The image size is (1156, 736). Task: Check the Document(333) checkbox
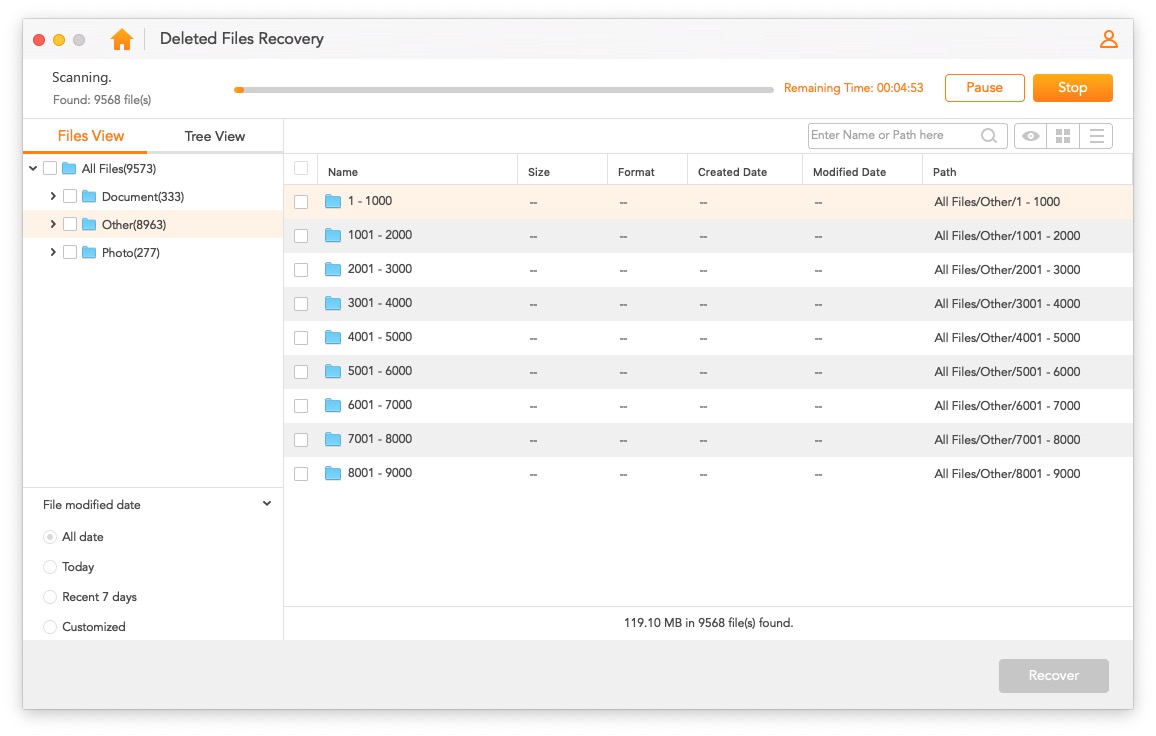70,197
